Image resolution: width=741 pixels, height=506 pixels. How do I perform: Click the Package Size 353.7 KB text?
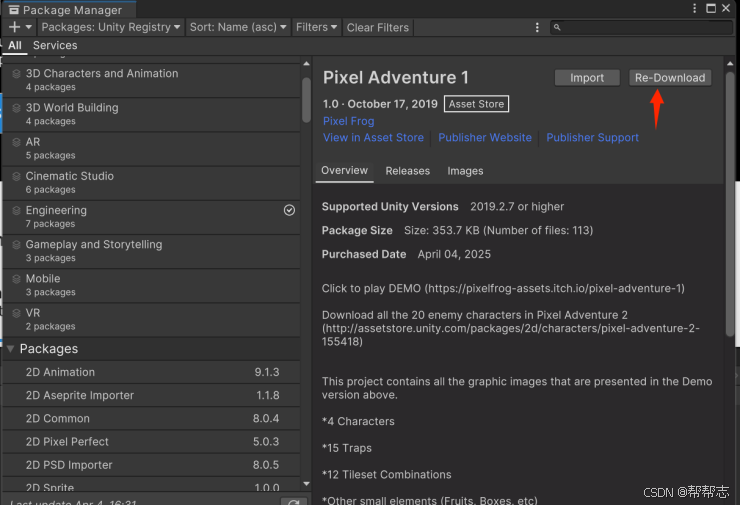(x=498, y=231)
